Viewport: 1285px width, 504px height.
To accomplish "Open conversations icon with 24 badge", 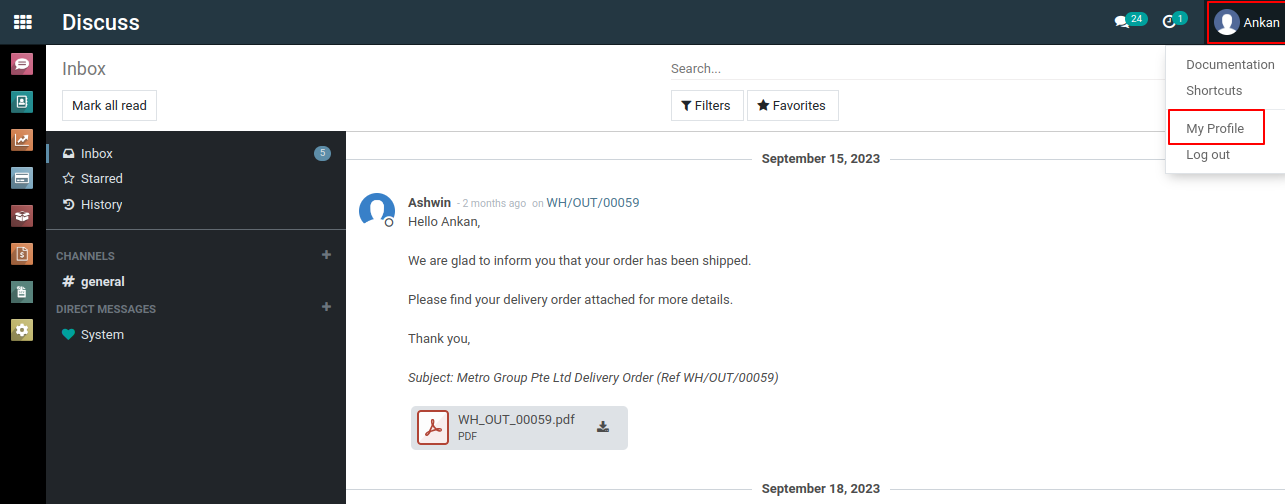I will click(1130, 21).
